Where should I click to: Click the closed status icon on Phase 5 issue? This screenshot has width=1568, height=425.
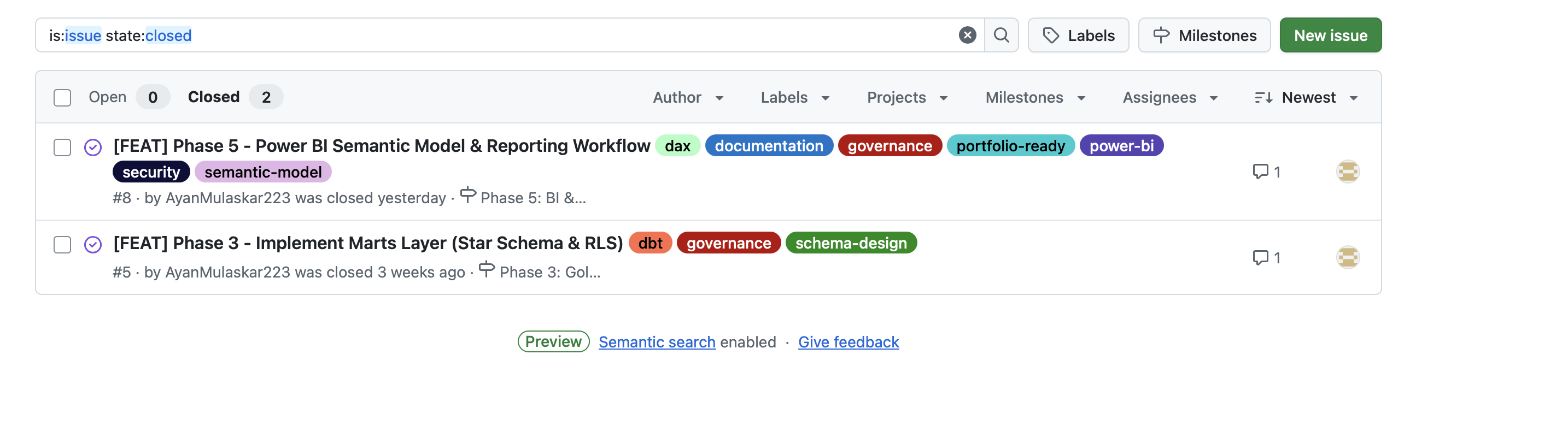pos(92,147)
